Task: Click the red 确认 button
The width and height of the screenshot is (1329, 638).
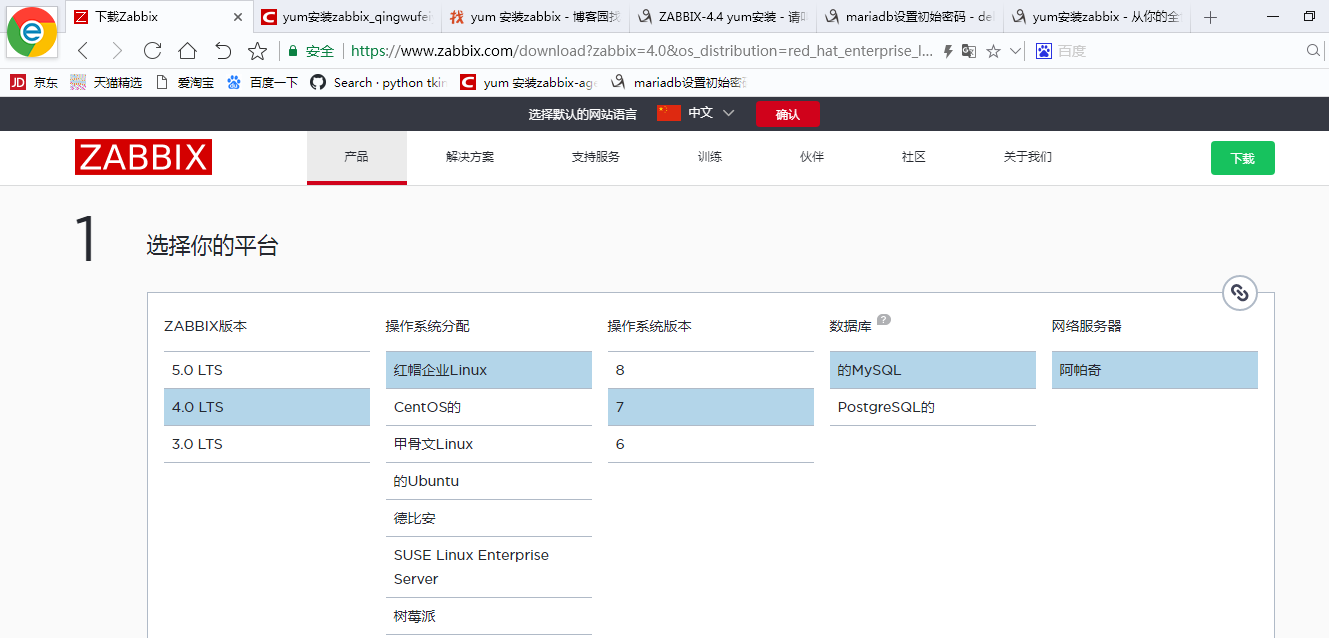Action: [787, 114]
